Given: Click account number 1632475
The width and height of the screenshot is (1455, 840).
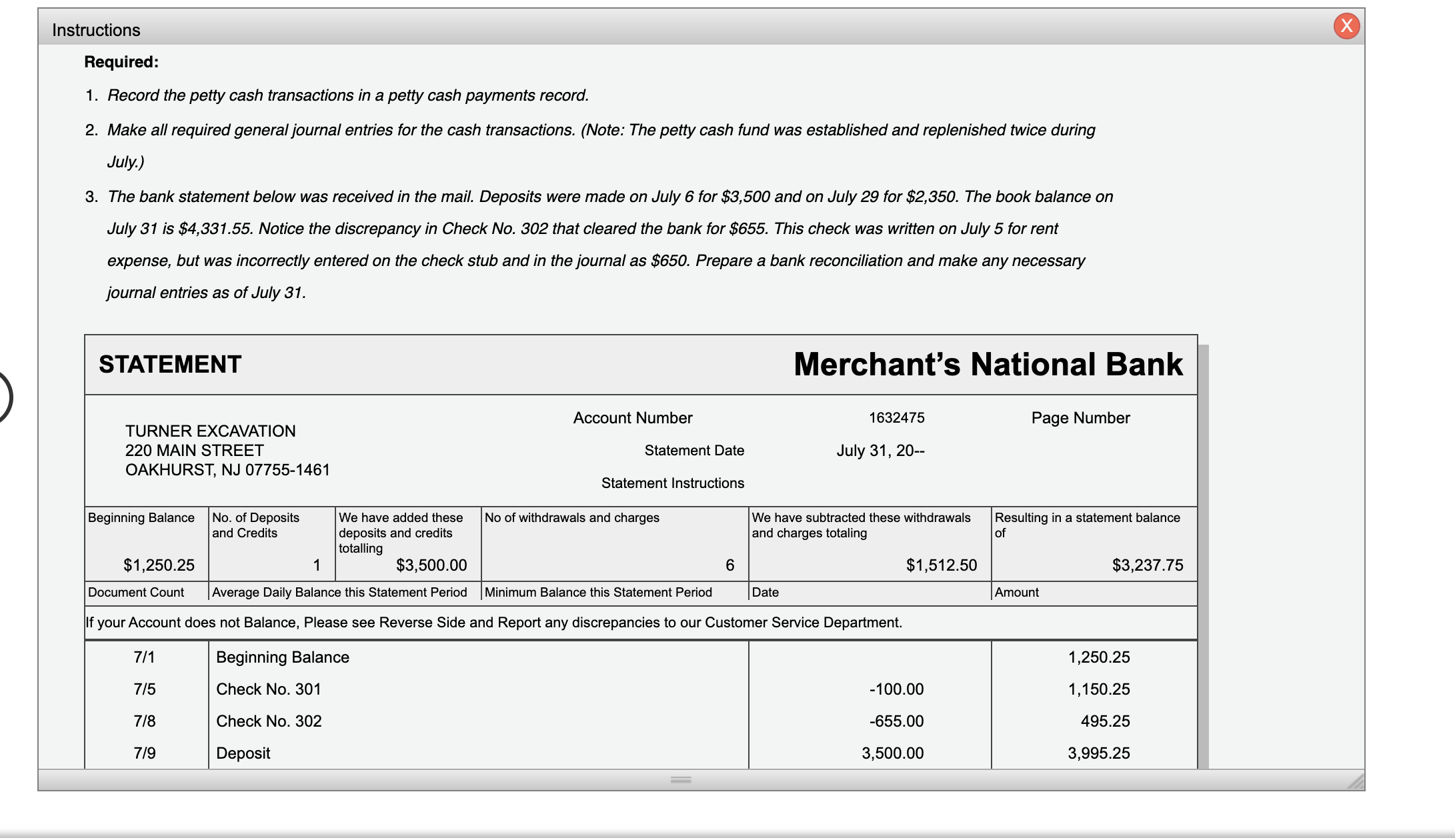Looking at the screenshot, I should (896, 418).
